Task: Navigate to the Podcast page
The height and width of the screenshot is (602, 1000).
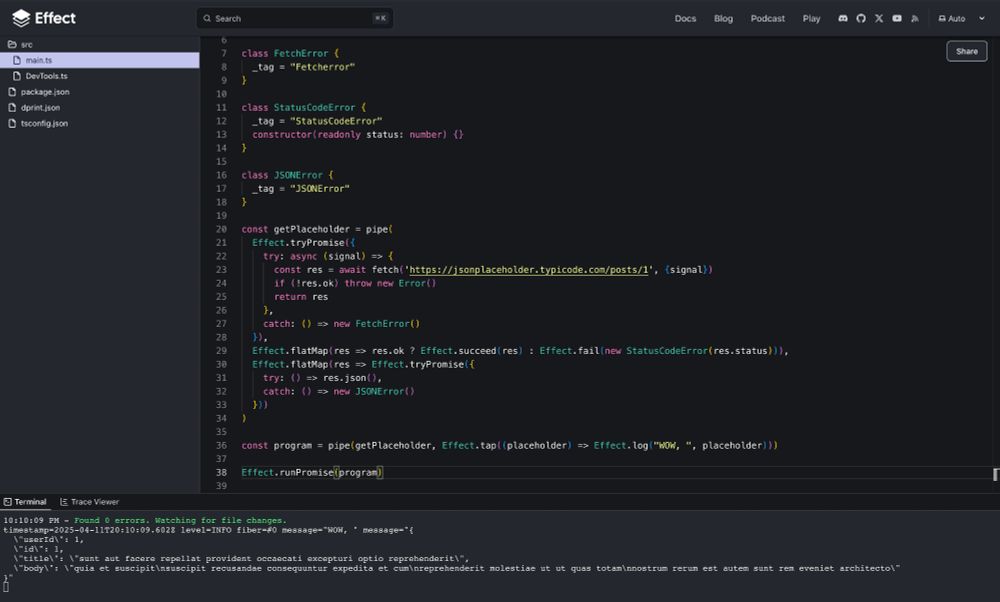Action: pos(768,18)
